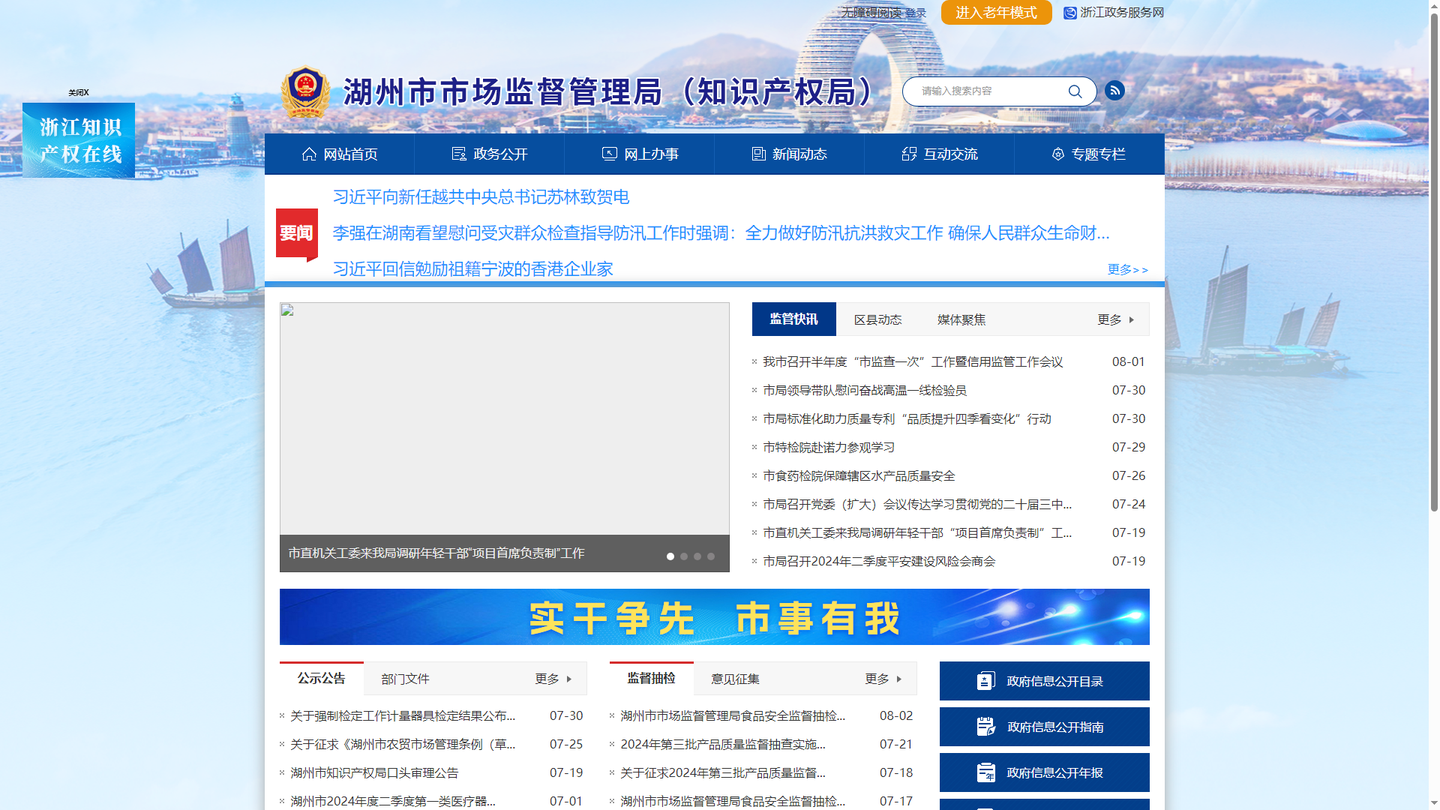Select the first carousel dot
Image resolution: width=1440 pixels, height=810 pixels.
click(670, 556)
